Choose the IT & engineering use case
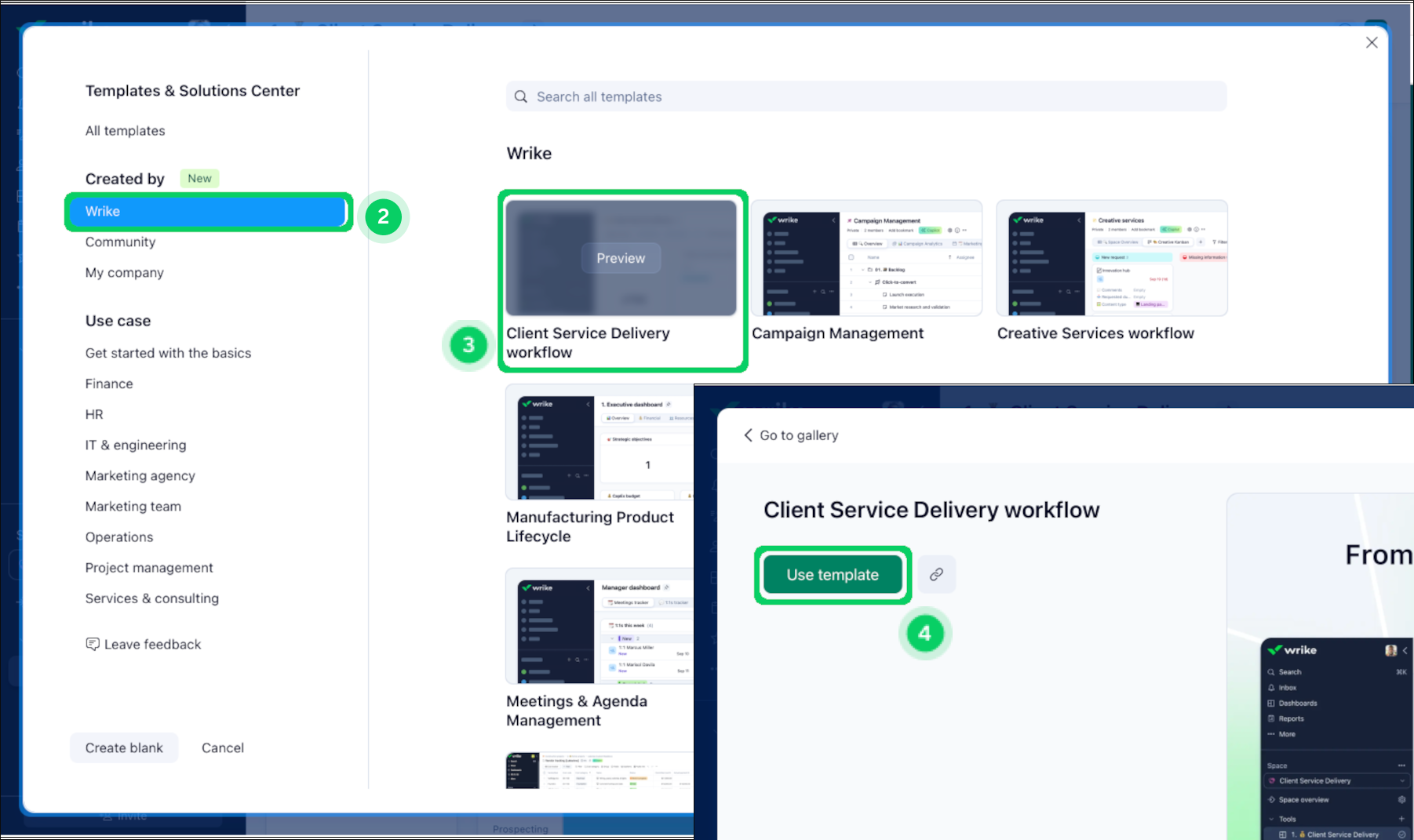Viewport: 1414px width, 840px height. point(136,445)
